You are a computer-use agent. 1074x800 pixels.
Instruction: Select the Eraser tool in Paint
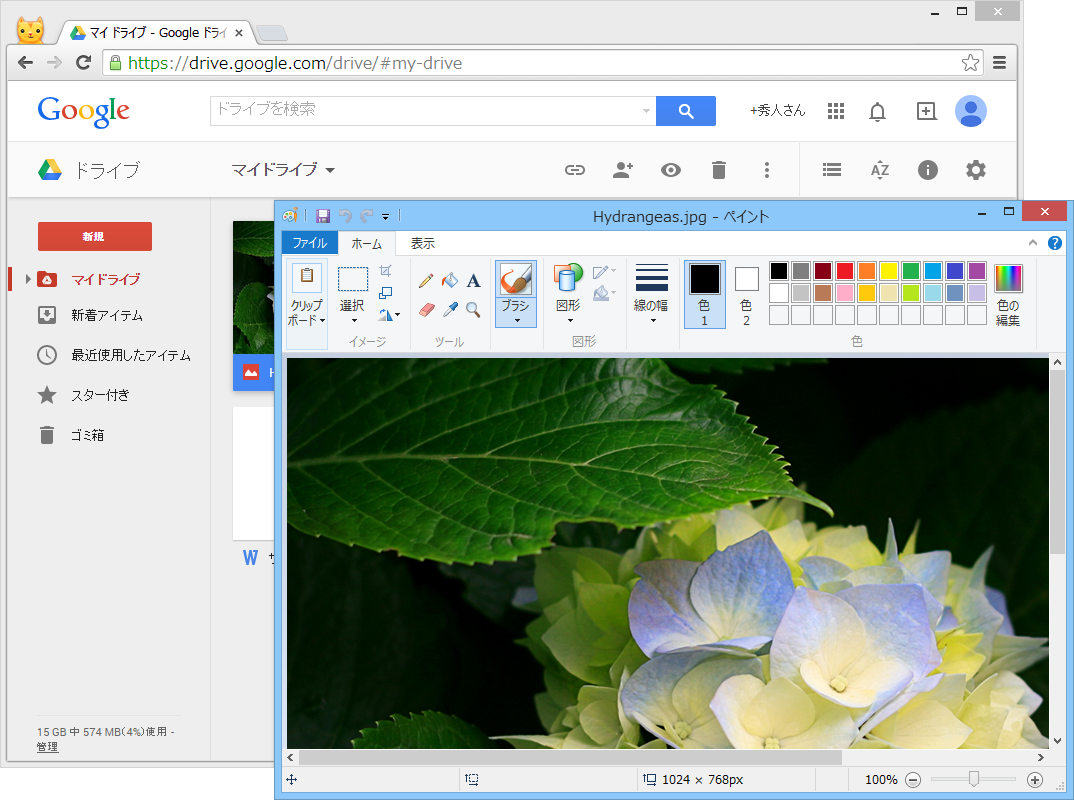(x=426, y=310)
